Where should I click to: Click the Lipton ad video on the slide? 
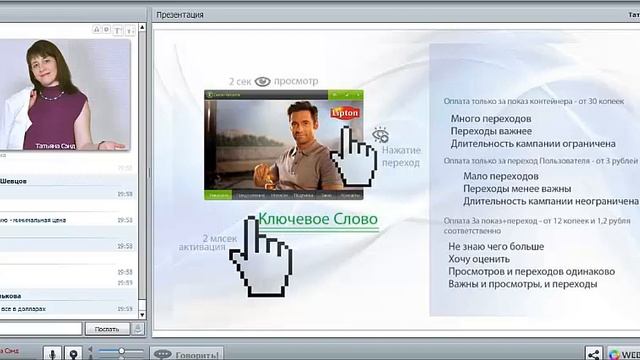(284, 144)
